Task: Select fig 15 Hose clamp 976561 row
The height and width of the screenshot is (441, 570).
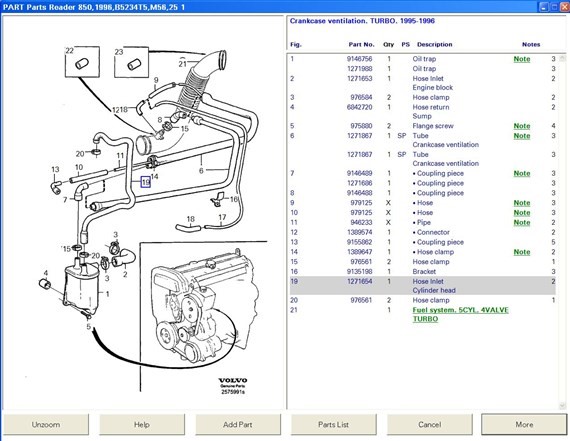Action: pyautogui.click(x=423, y=262)
